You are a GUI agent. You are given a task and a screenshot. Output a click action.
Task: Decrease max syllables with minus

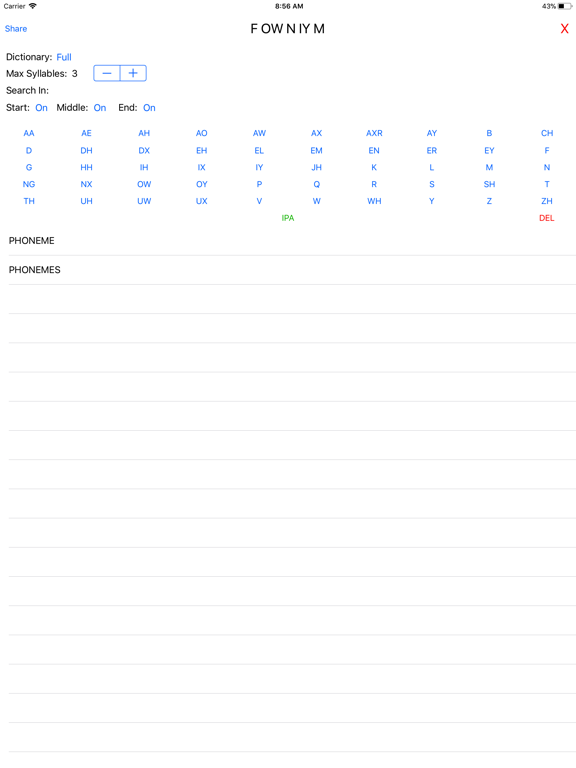(x=107, y=73)
